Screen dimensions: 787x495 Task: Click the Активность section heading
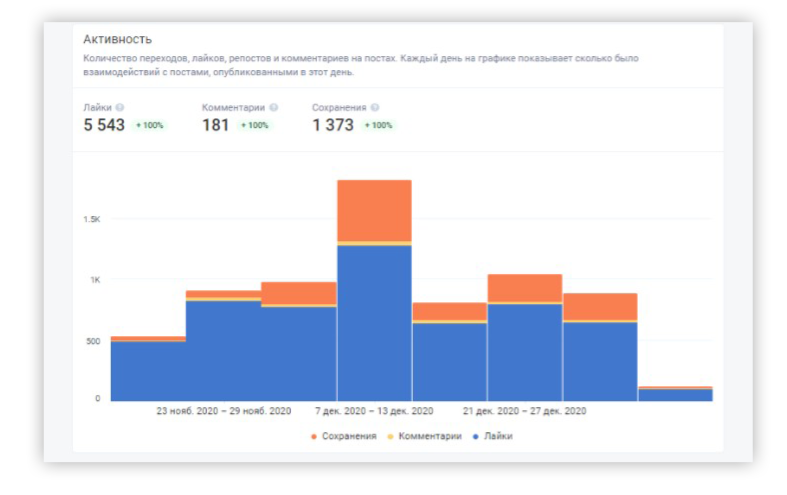pyautogui.click(x=117, y=39)
